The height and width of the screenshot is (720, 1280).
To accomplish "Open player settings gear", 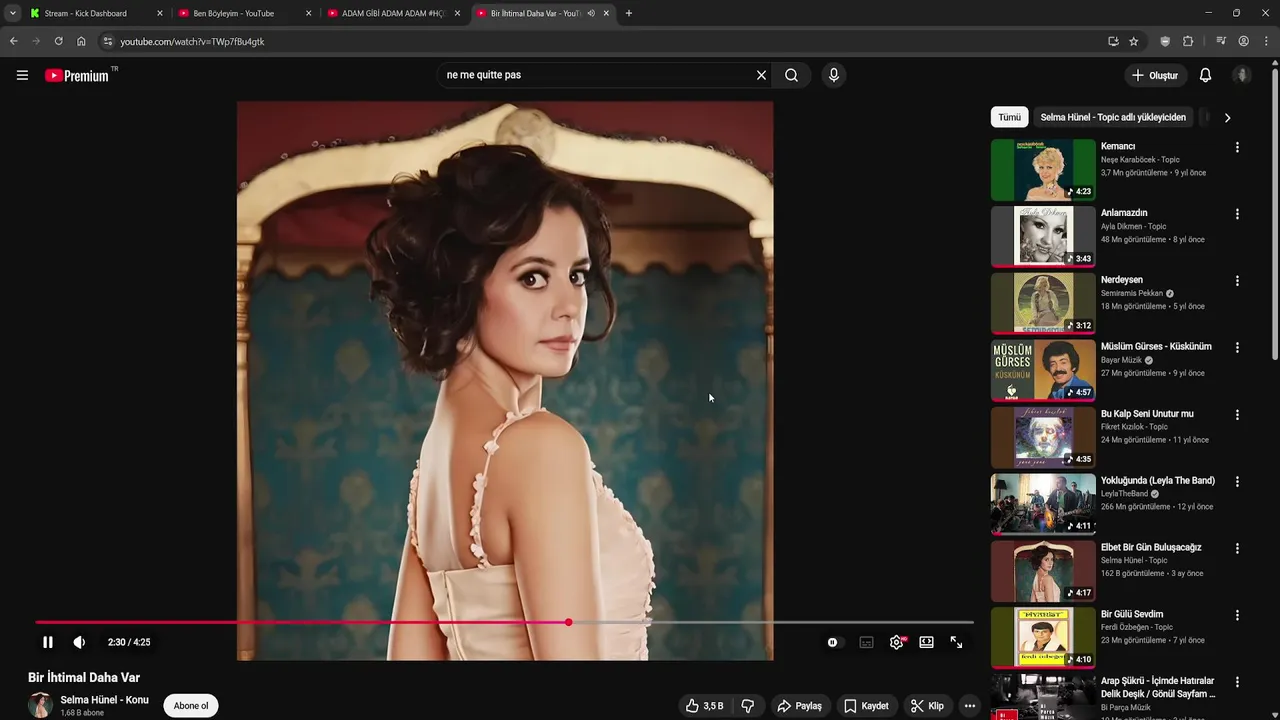I will pos(897,642).
